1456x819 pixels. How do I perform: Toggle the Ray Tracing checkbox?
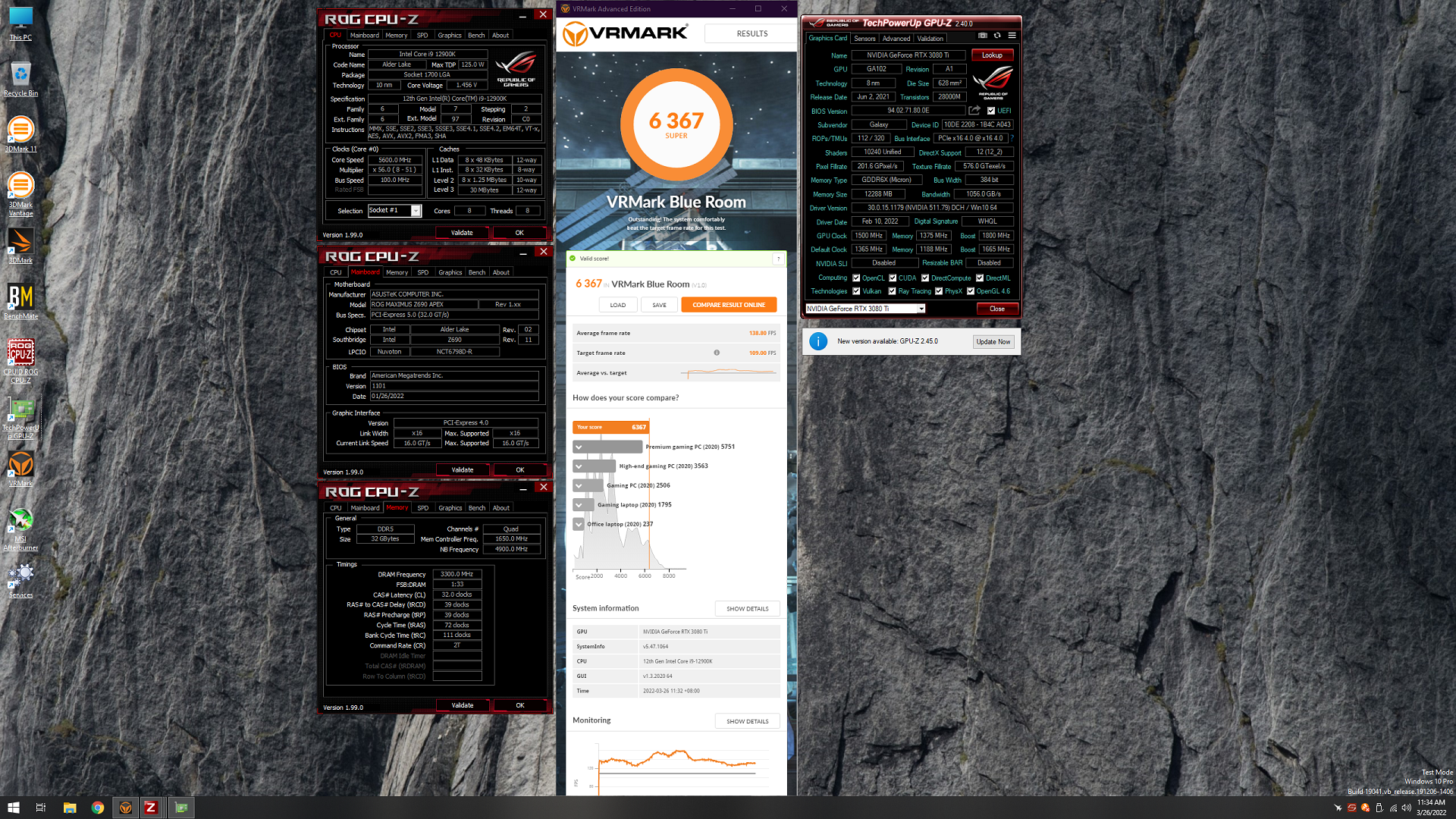pos(893,291)
